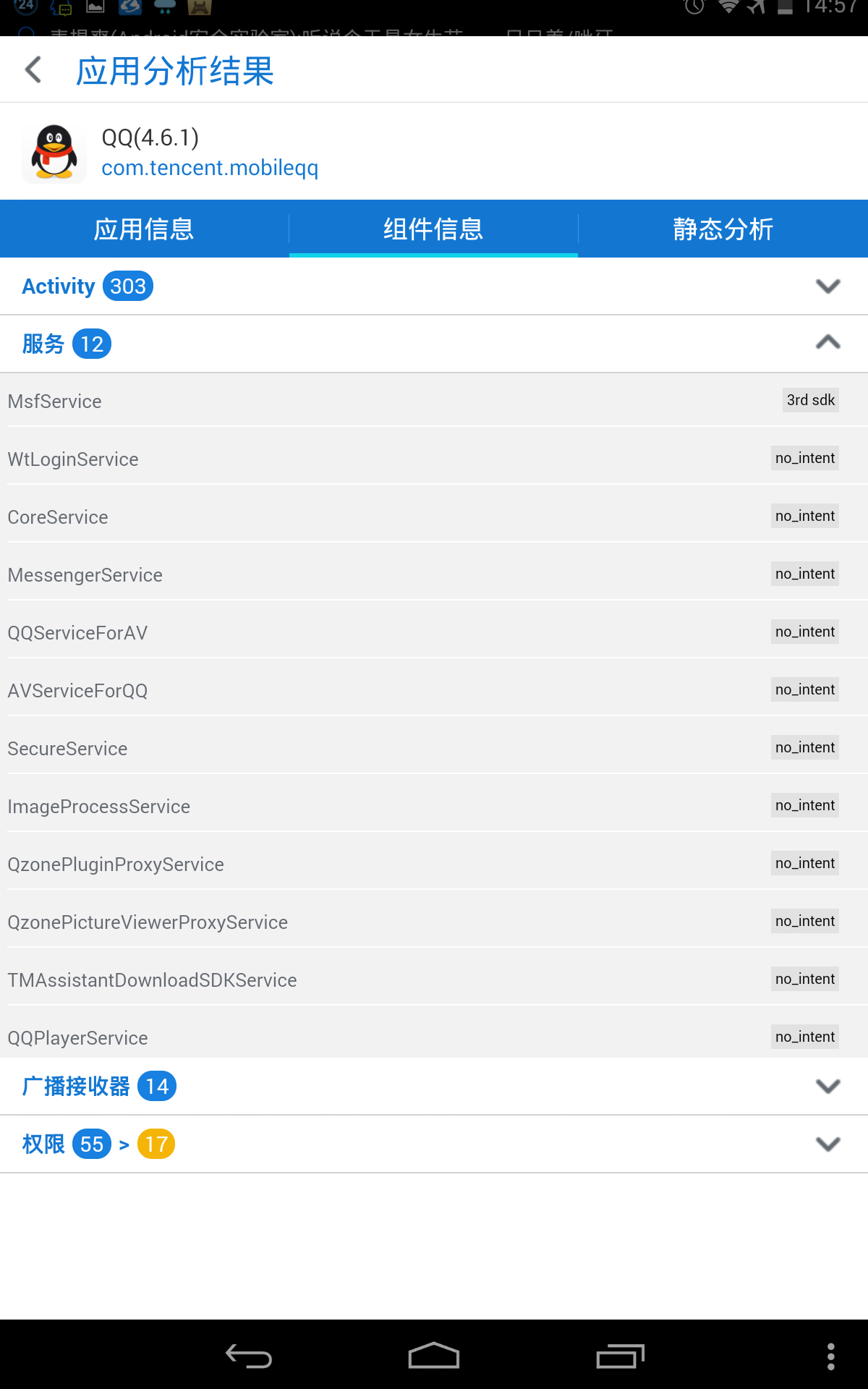Open the WtLoginService row
The width and height of the screenshot is (868, 1389).
pos(434,459)
